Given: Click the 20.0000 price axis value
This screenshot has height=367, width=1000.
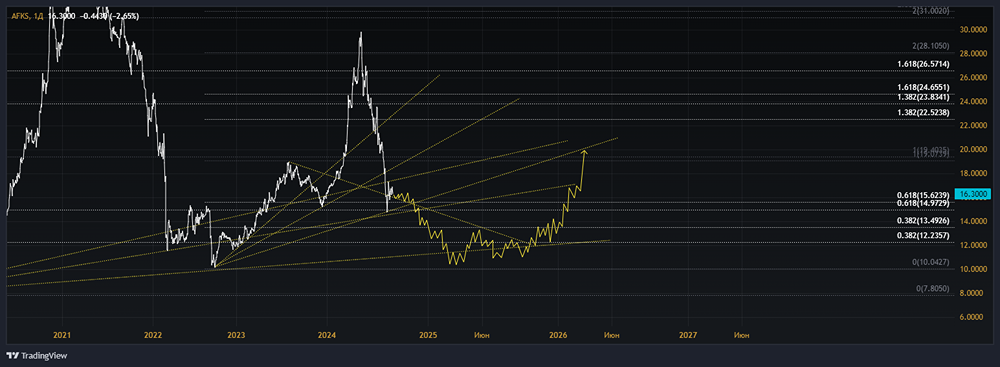Looking at the screenshot, I should 974,150.
